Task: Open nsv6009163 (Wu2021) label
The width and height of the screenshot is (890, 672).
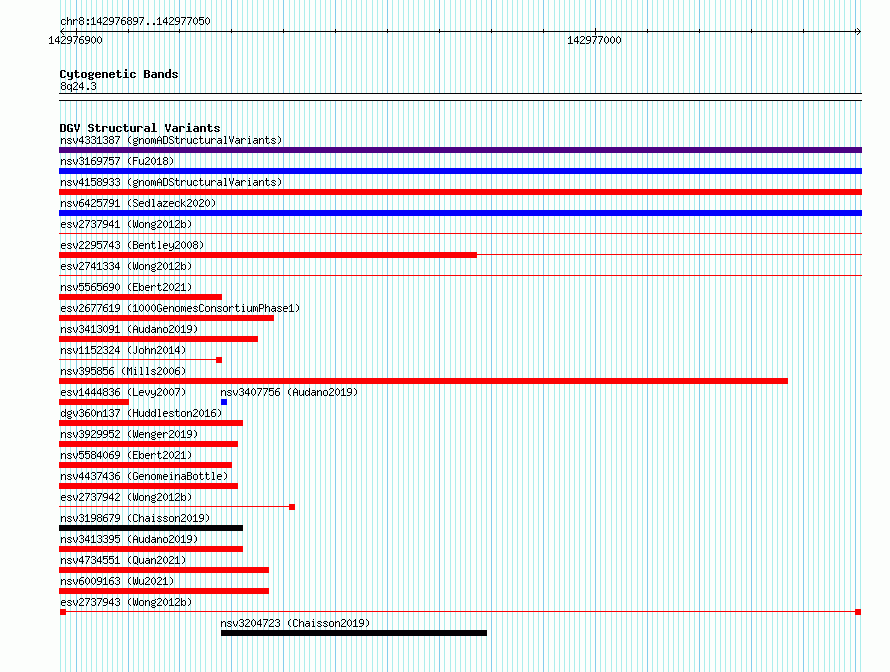Action: pos(117,581)
